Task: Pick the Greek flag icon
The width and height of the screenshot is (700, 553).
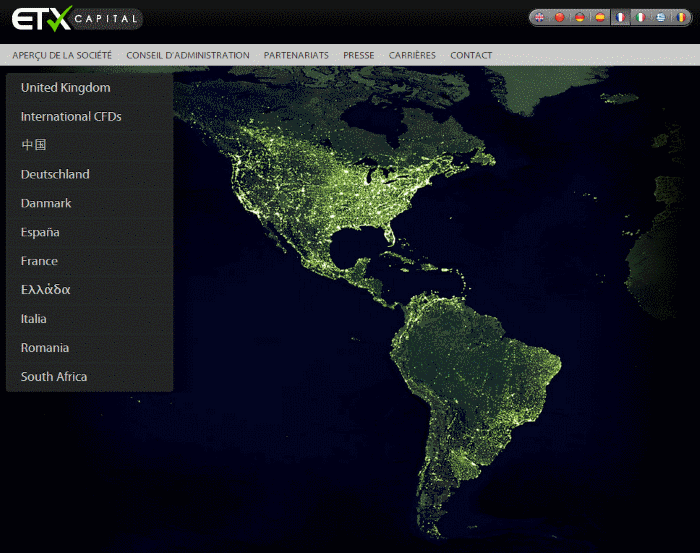Action: coord(660,17)
